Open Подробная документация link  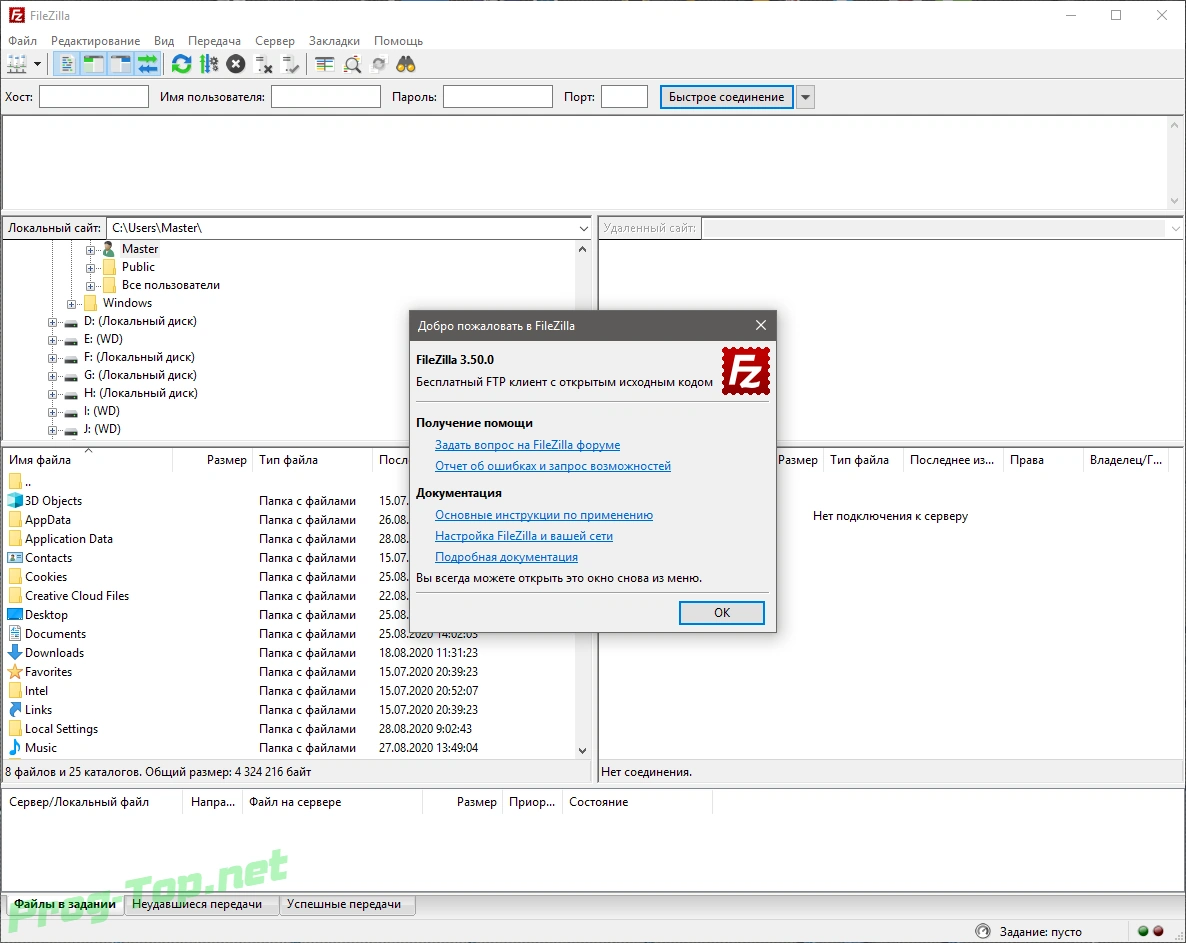(x=506, y=557)
